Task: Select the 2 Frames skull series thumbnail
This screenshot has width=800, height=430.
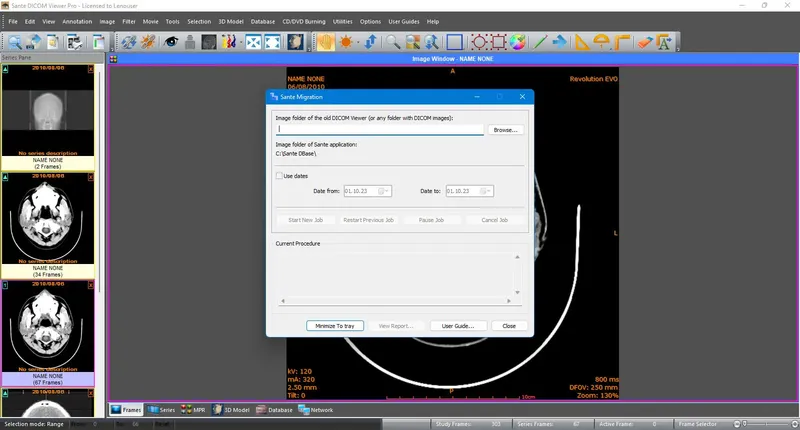Action: click(x=48, y=117)
